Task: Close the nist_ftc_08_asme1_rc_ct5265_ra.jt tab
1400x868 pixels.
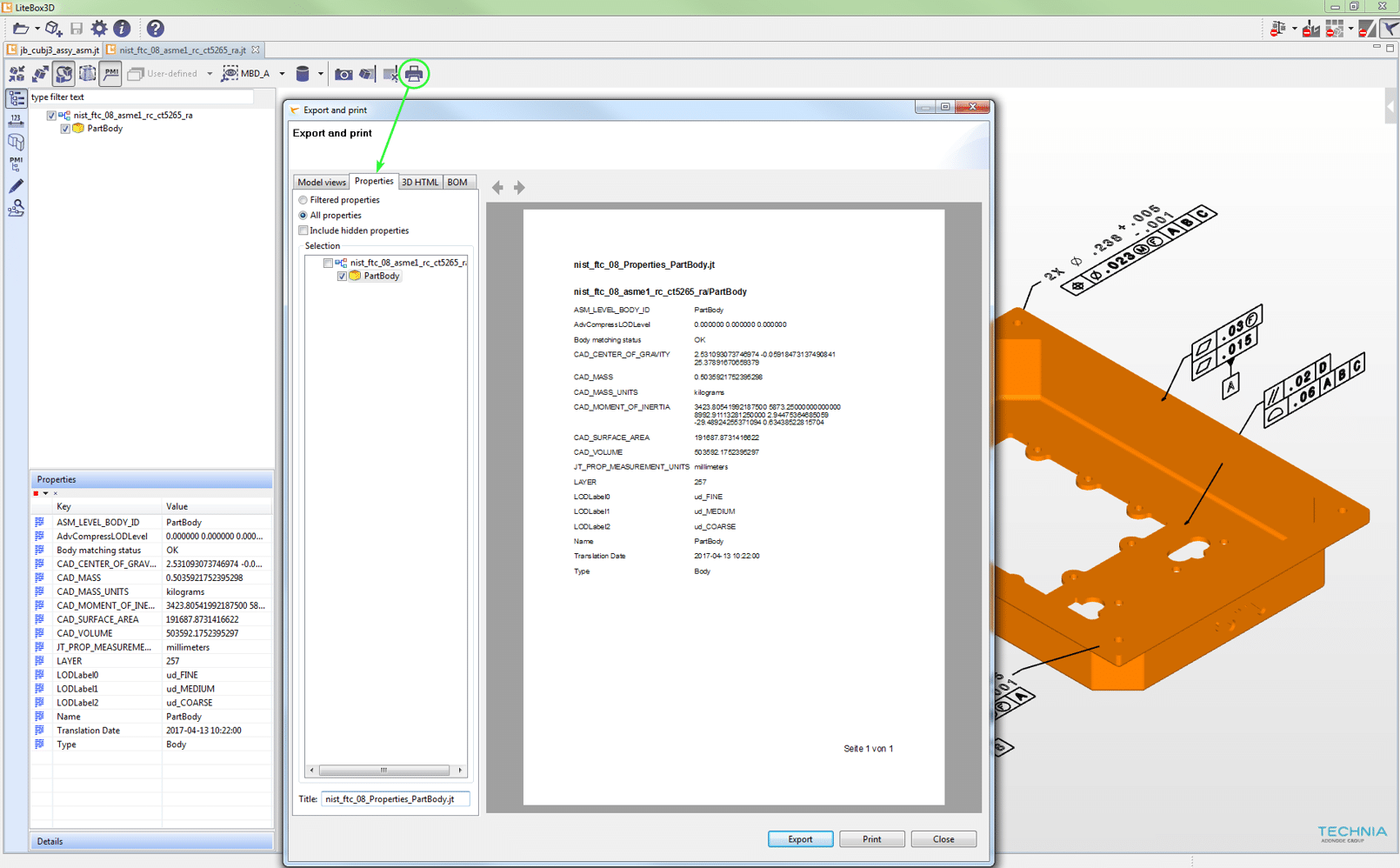Action: pyautogui.click(x=256, y=50)
